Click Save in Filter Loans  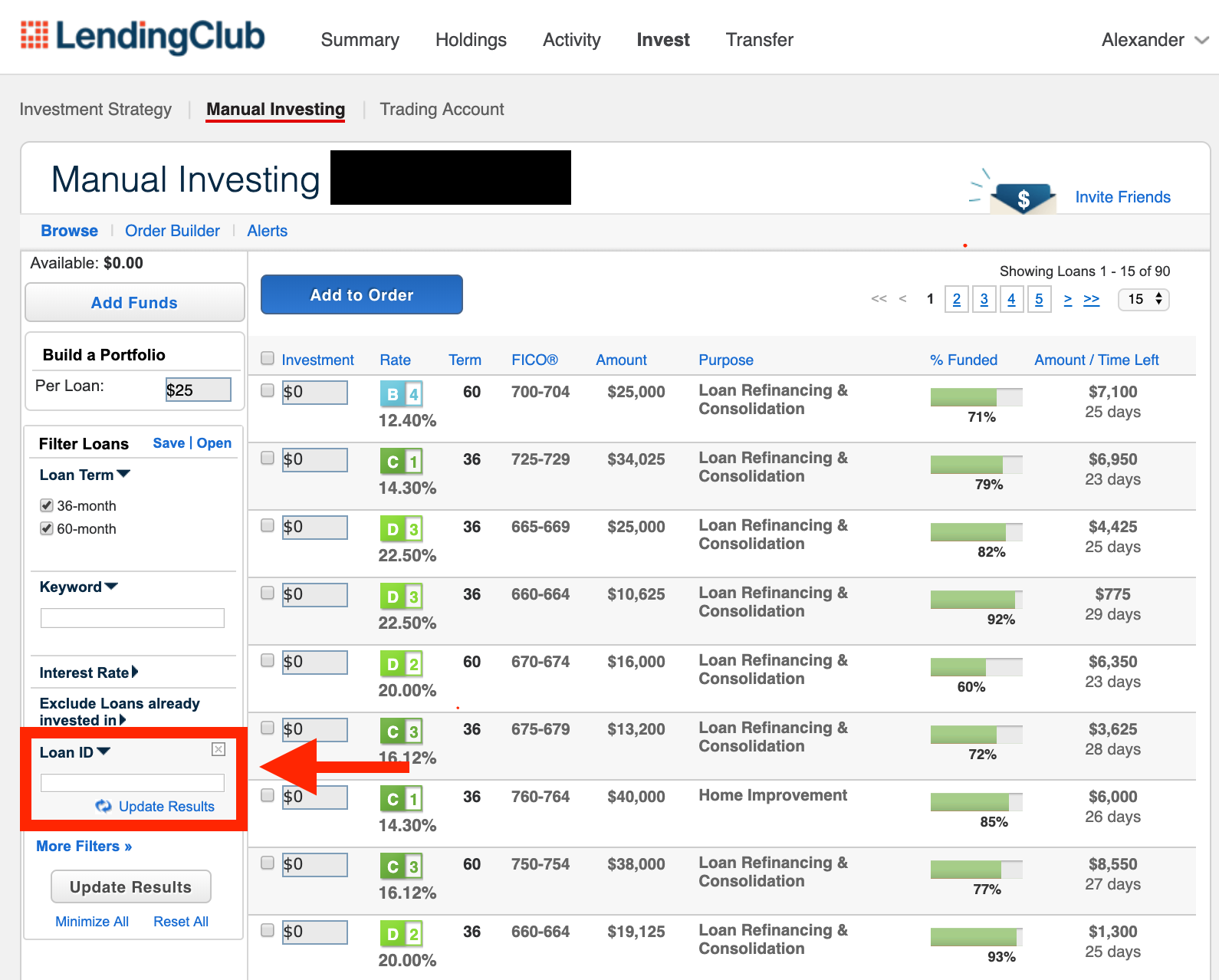(169, 443)
